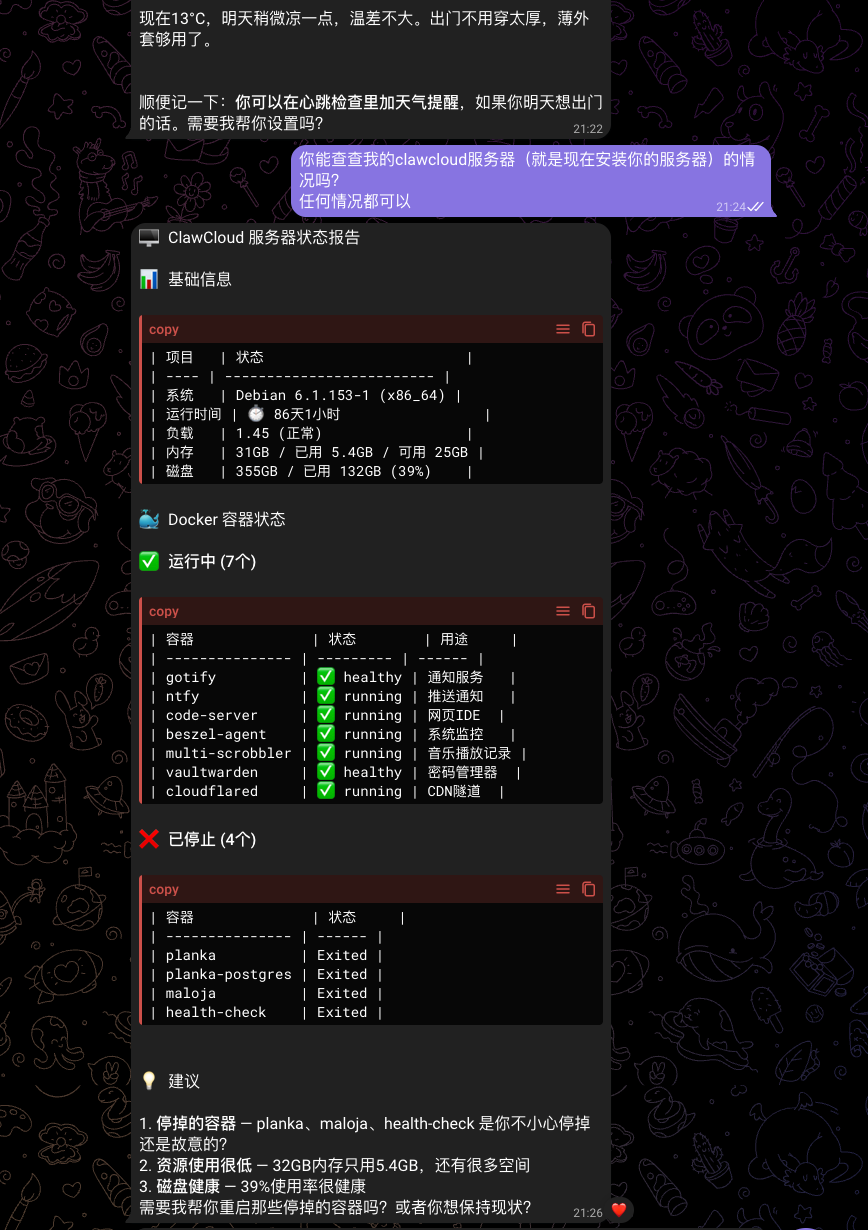The height and width of the screenshot is (1230, 868).
Task: Click the 21:22 timestamp on the weather message
Action: coord(588,129)
